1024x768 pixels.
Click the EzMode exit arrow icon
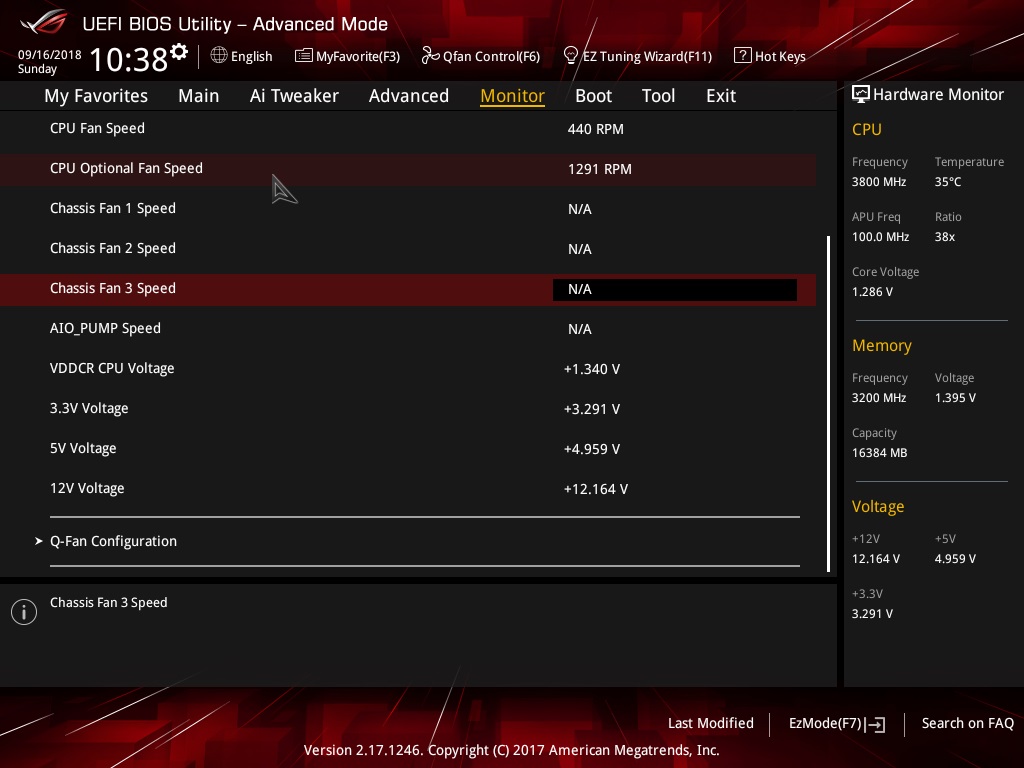876,724
